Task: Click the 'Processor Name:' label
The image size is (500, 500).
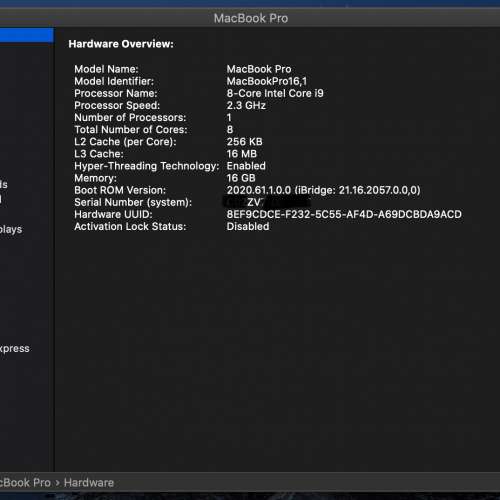Action: [x=116, y=93]
